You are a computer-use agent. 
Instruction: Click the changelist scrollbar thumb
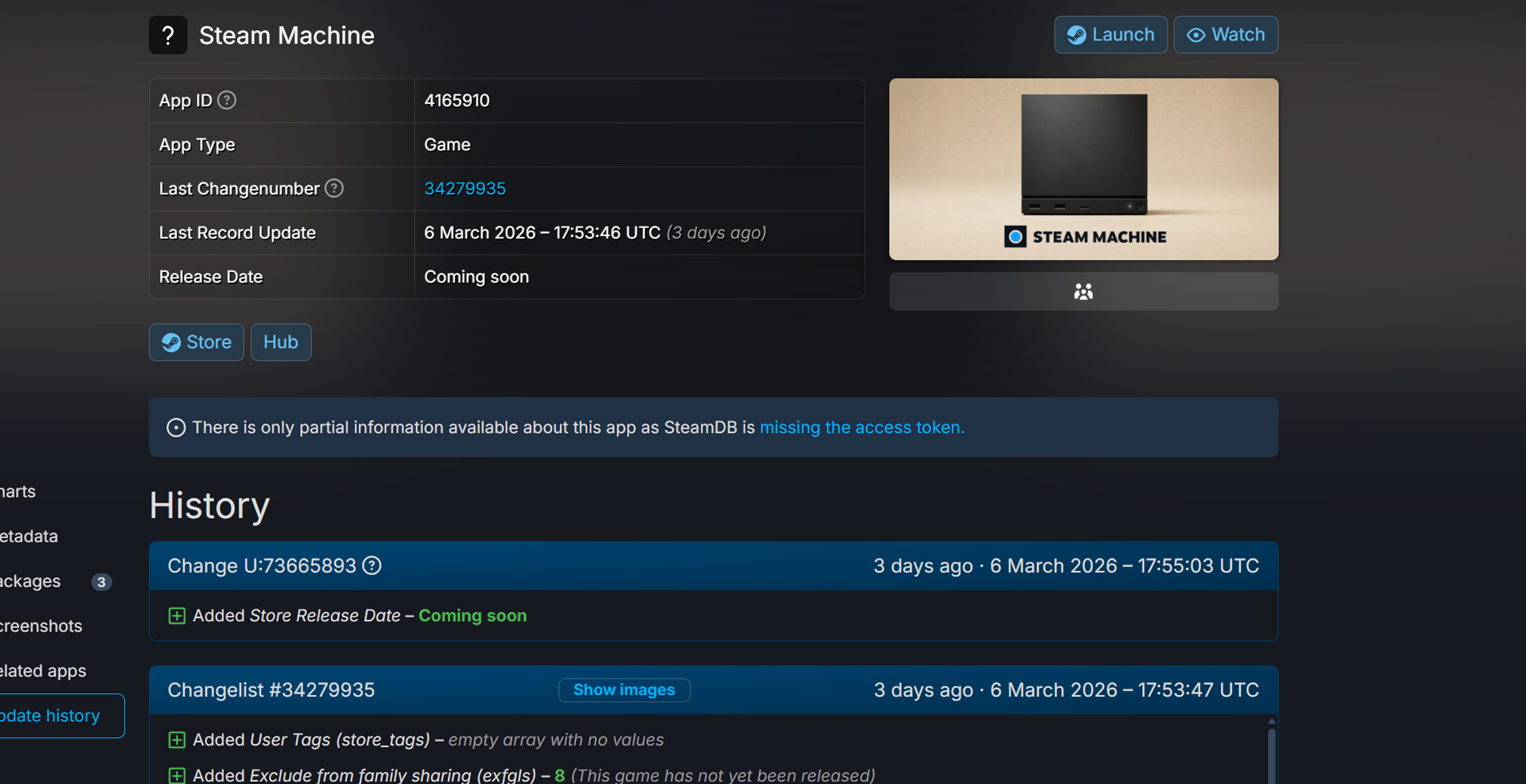pyautogui.click(x=1271, y=756)
